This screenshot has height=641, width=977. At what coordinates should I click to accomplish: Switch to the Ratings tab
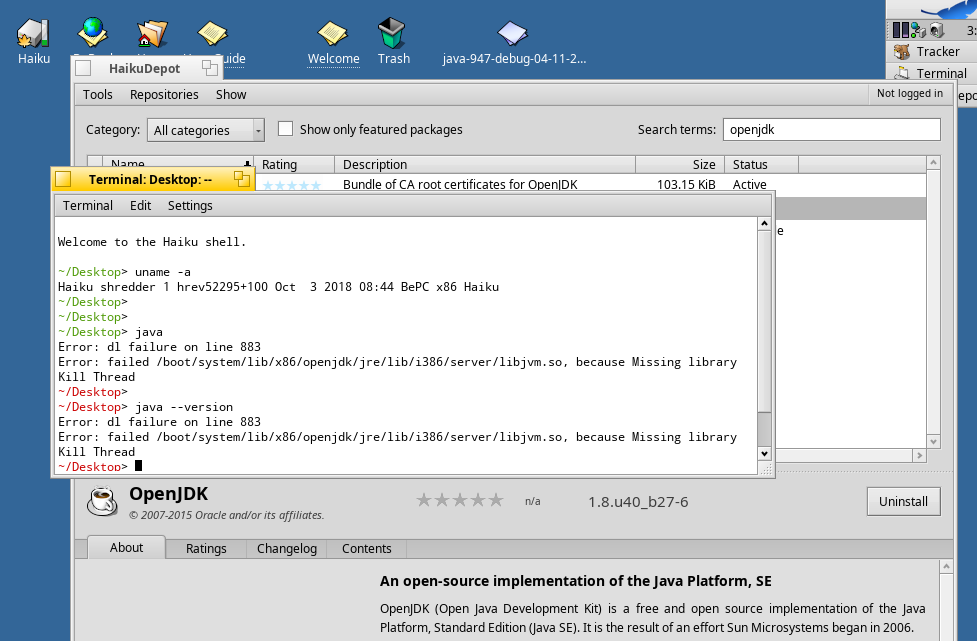(x=206, y=549)
